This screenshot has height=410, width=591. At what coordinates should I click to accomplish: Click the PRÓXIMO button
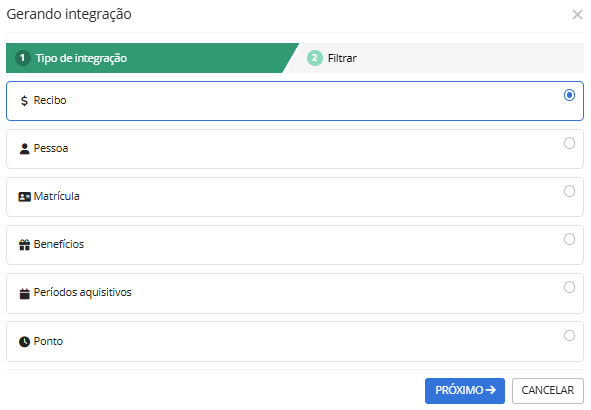465,391
